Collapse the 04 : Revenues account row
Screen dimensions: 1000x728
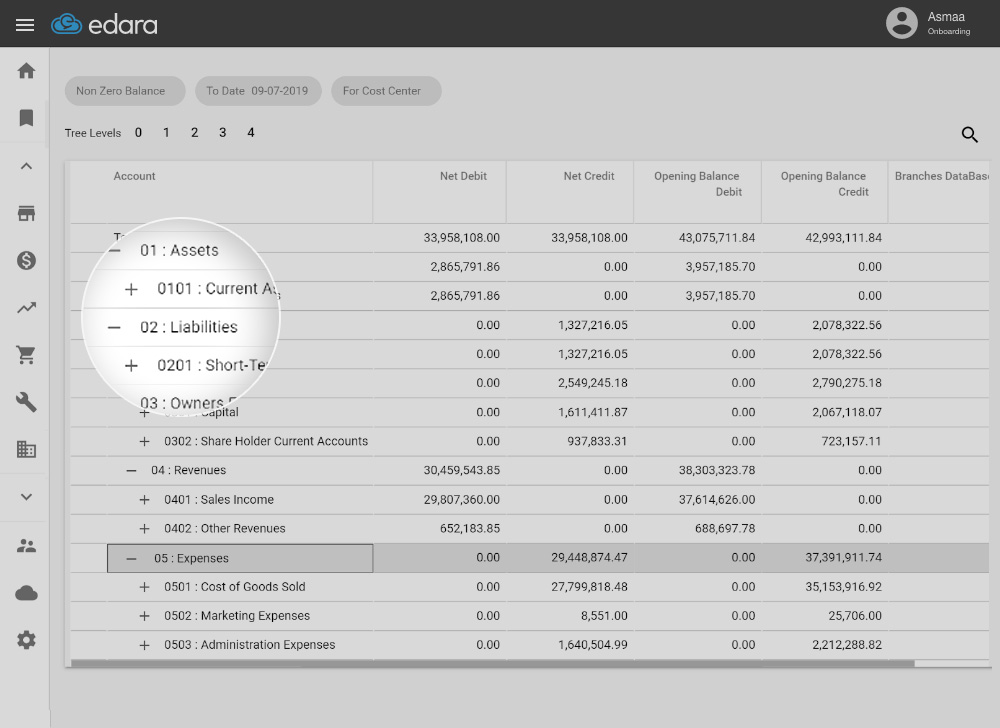(x=131, y=470)
